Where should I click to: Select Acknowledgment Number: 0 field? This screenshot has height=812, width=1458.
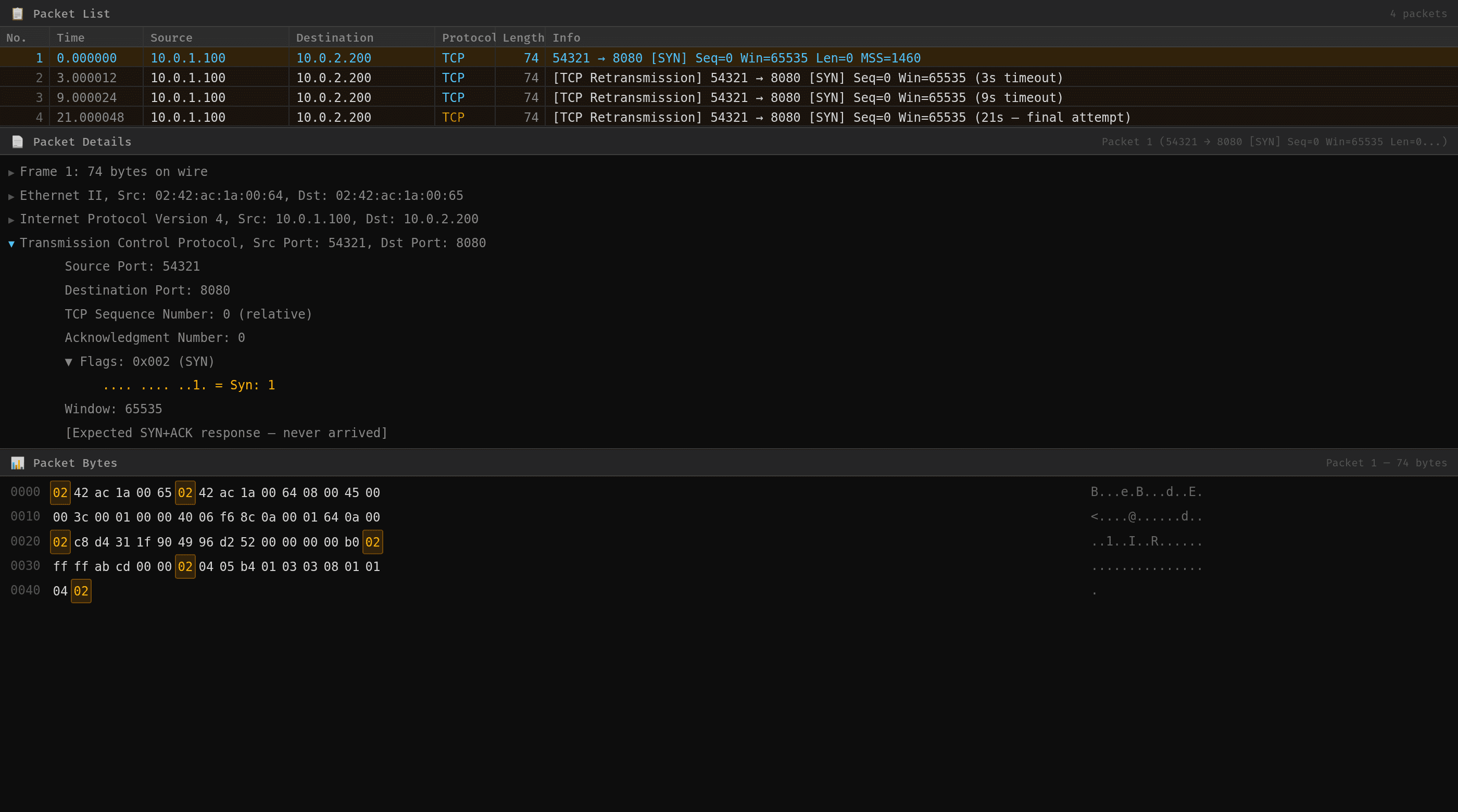(x=155, y=338)
